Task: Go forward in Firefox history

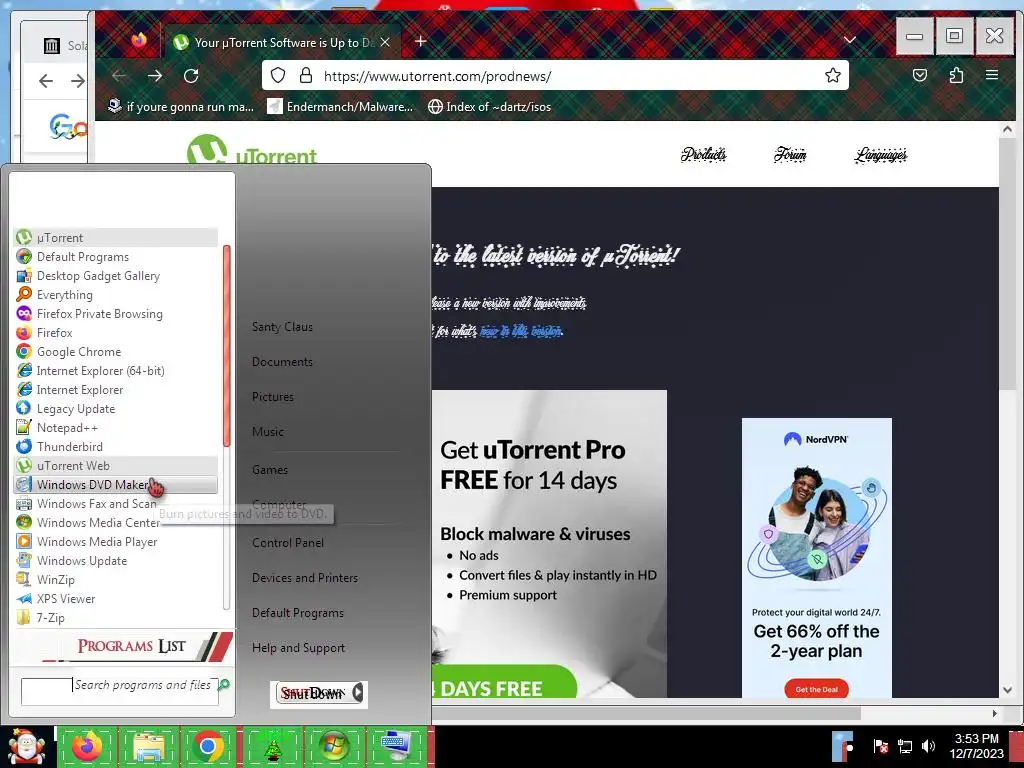Action: [155, 76]
